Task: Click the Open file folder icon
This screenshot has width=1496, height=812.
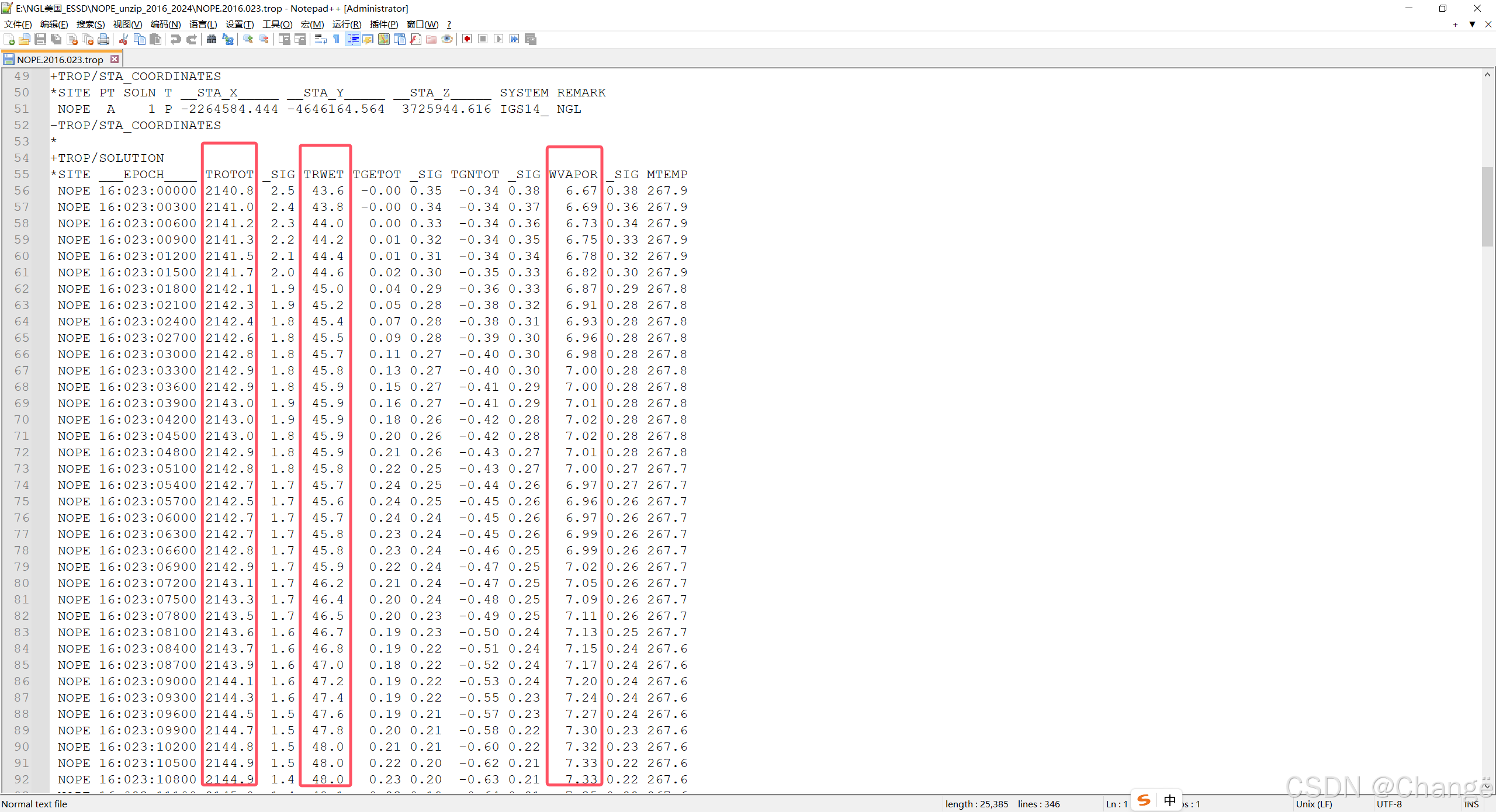Action: point(25,39)
